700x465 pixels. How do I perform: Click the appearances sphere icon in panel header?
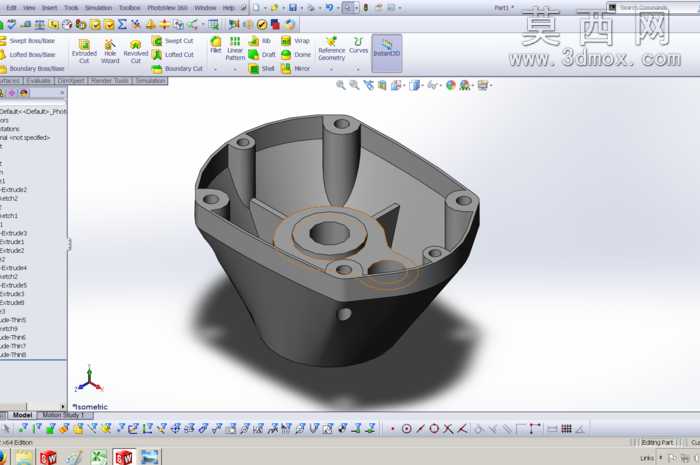[24, 92]
